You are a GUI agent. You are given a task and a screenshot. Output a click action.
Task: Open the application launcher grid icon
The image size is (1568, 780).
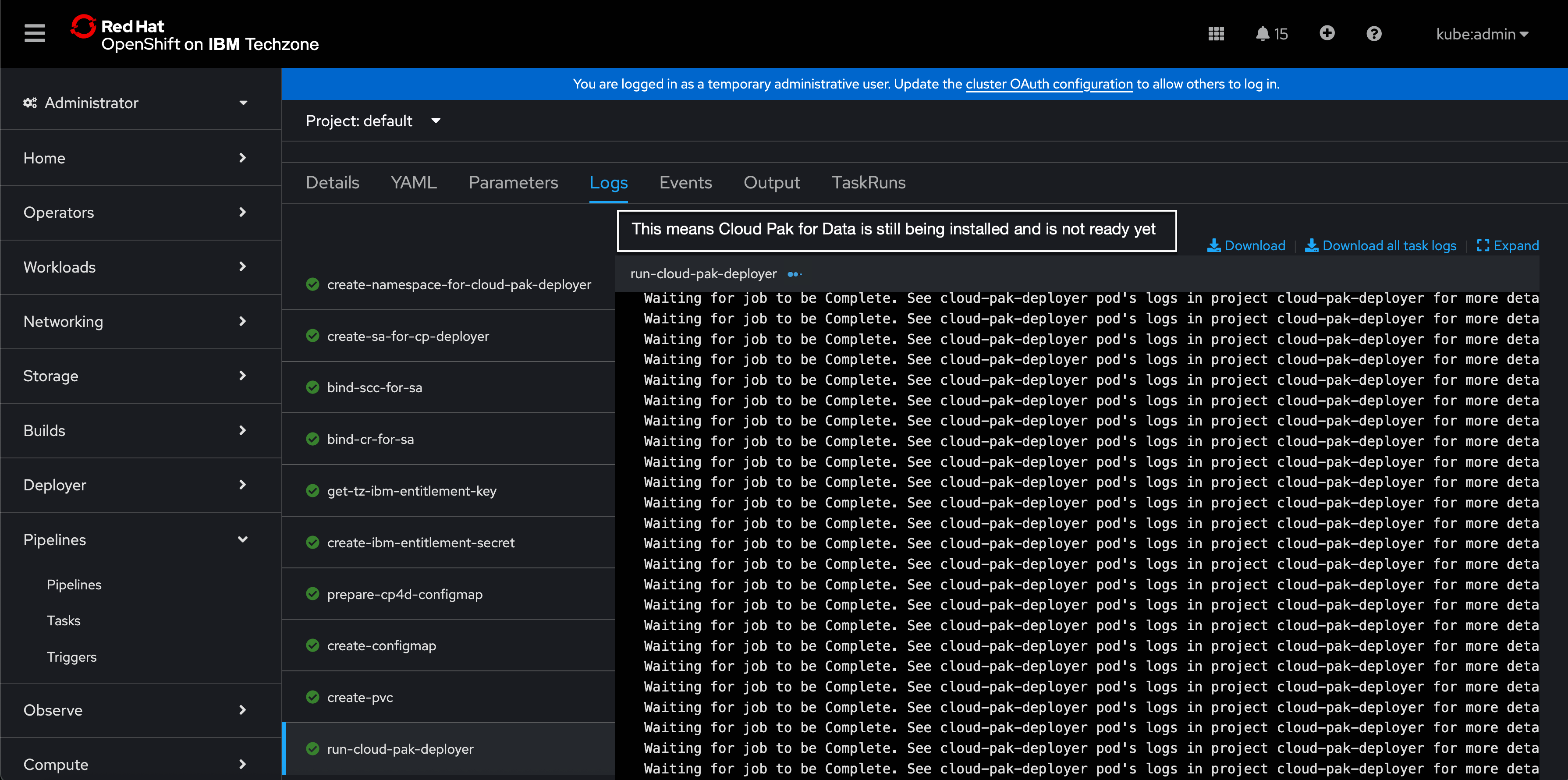(1216, 33)
